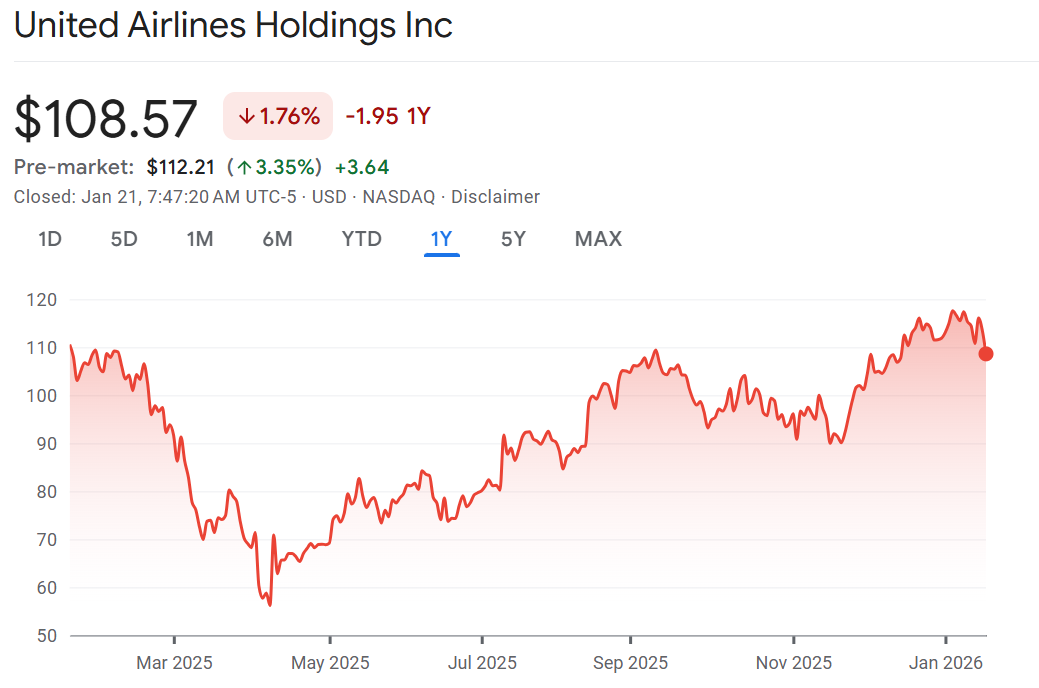Image resolution: width=1039 pixels, height=688 pixels.
Task: Open the 1M chart range
Action: coord(200,239)
